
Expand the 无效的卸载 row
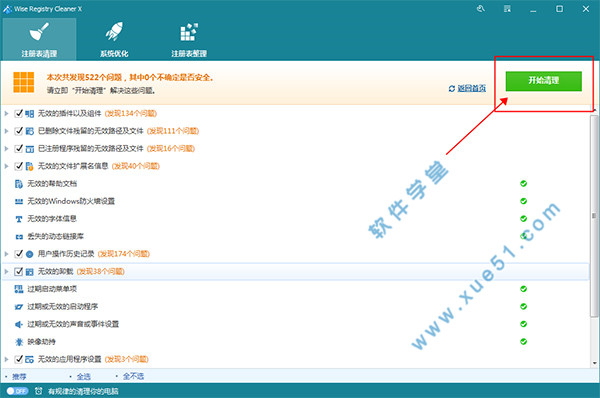6,271
